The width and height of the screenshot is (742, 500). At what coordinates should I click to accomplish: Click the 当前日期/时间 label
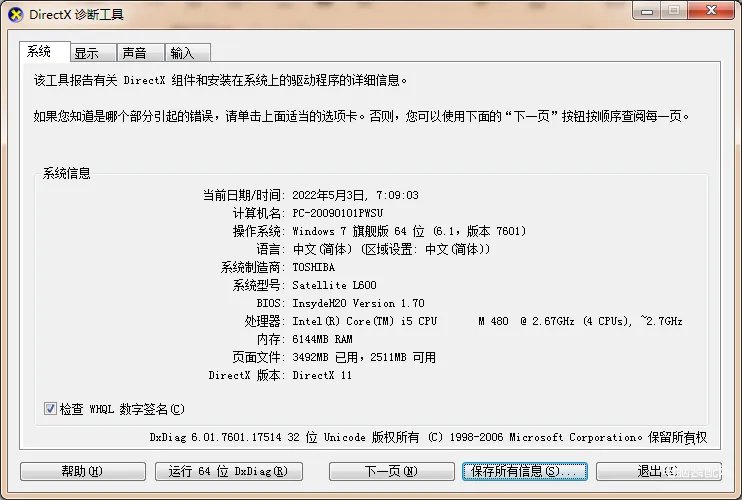(244, 195)
